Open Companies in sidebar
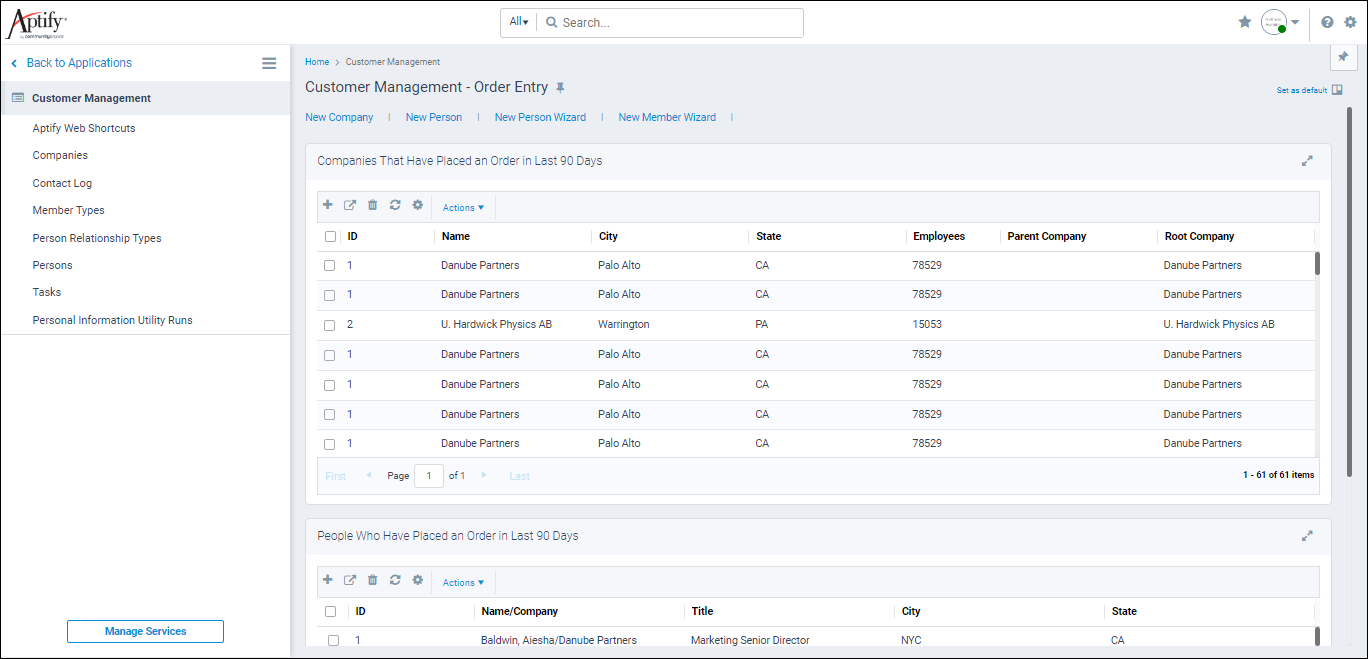The height and width of the screenshot is (659, 1368). coord(60,155)
